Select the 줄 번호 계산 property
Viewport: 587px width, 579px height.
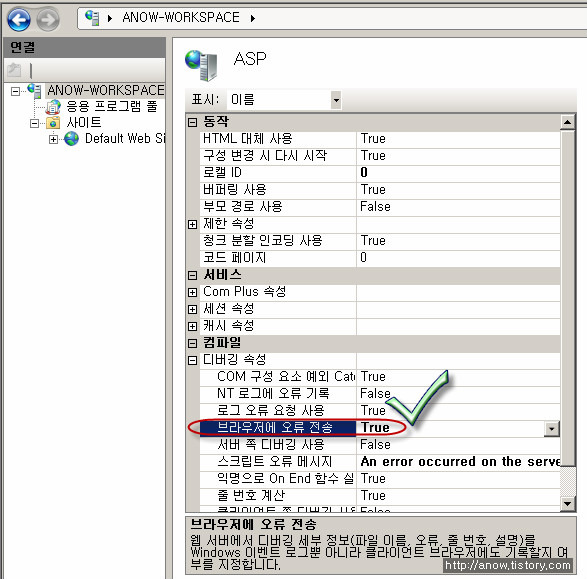pyautogui.click(x=278, y=496)
